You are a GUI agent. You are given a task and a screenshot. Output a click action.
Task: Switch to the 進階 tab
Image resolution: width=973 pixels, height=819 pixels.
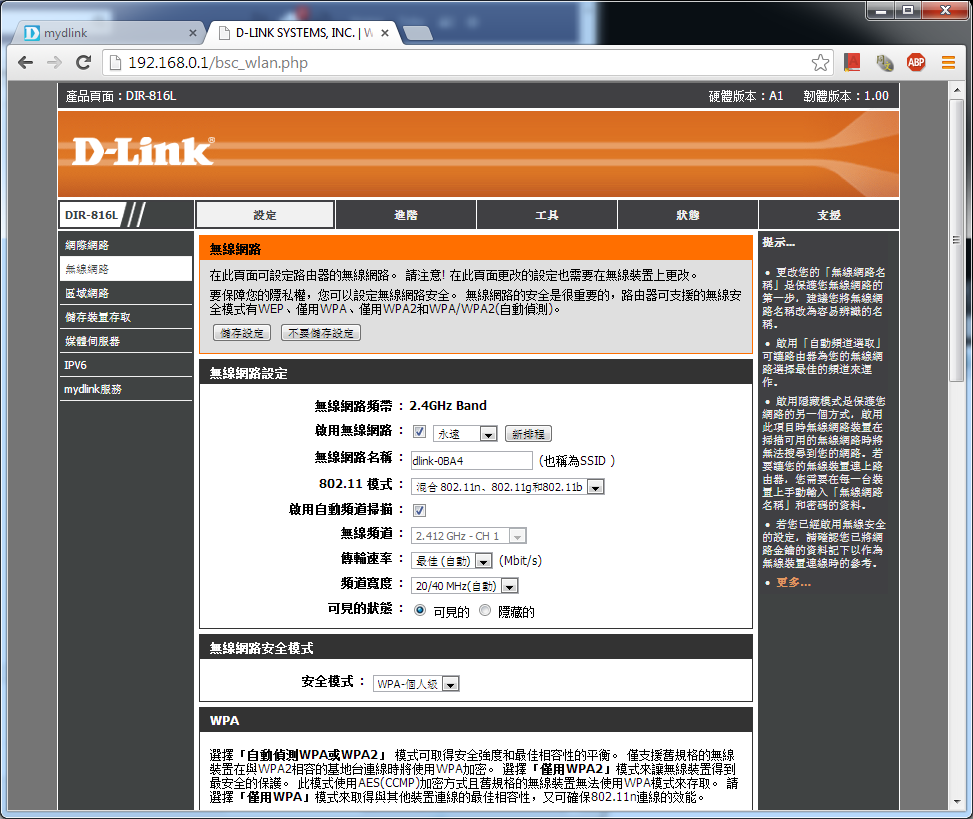[405, 215]
